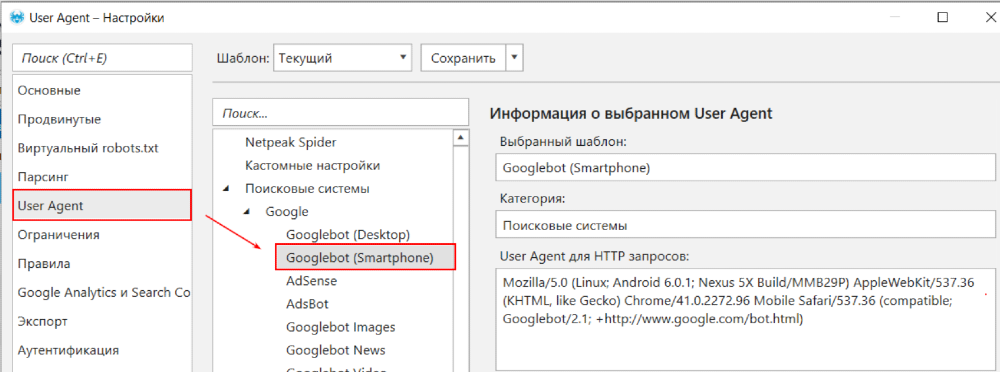Click the Шаблон: label
The height and width of the screenshot is (372, 1000).
point(243,59)
